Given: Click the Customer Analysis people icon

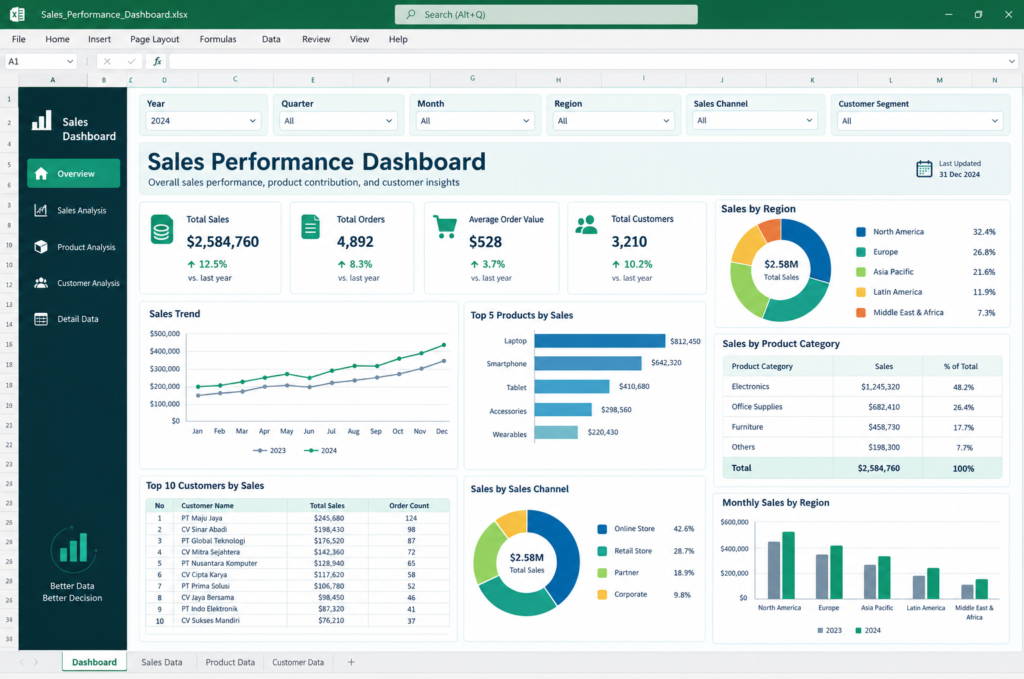Looking at the screenshot, I should 40,283.
